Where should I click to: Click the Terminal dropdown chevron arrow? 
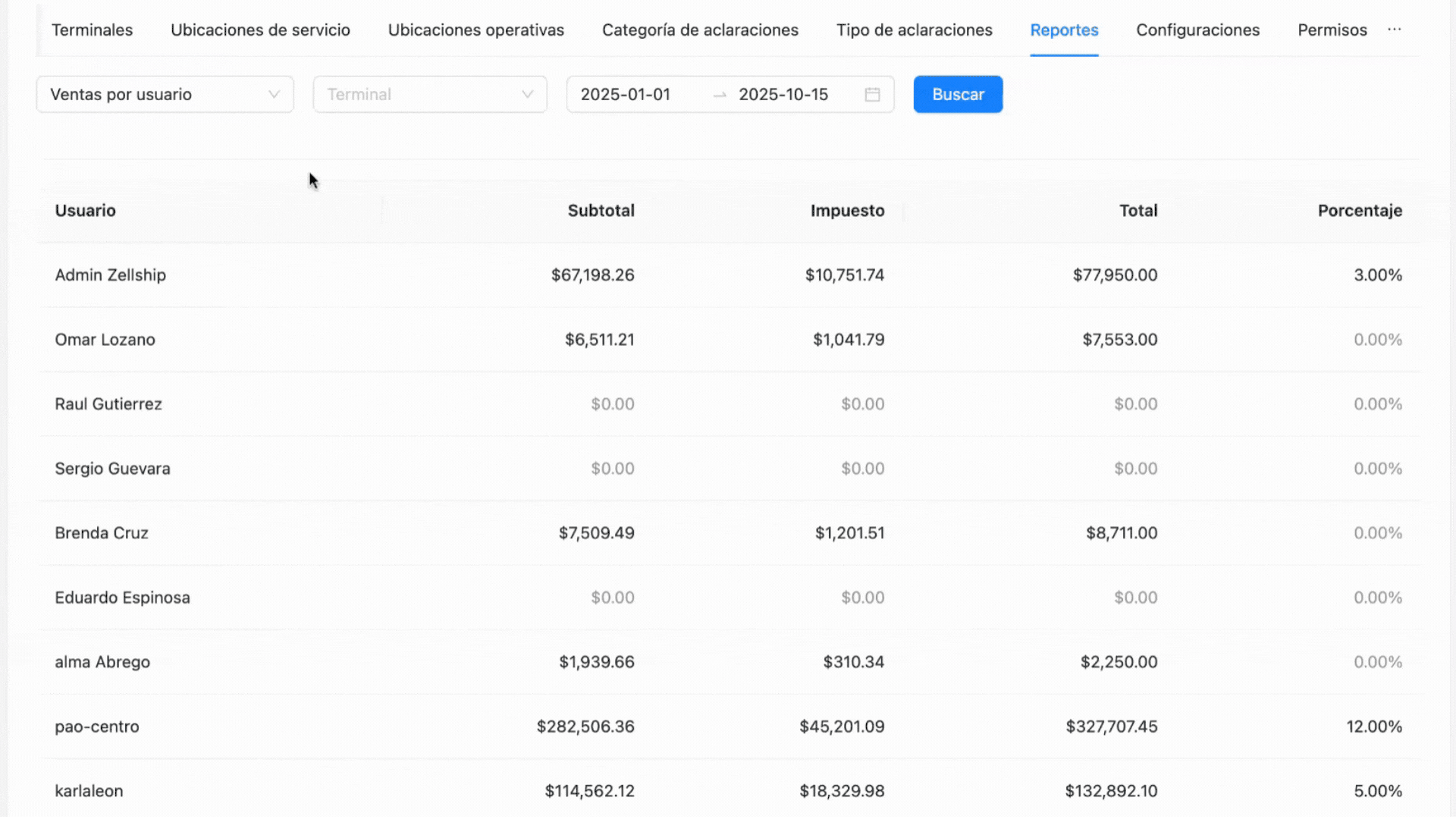click(527, 95)
